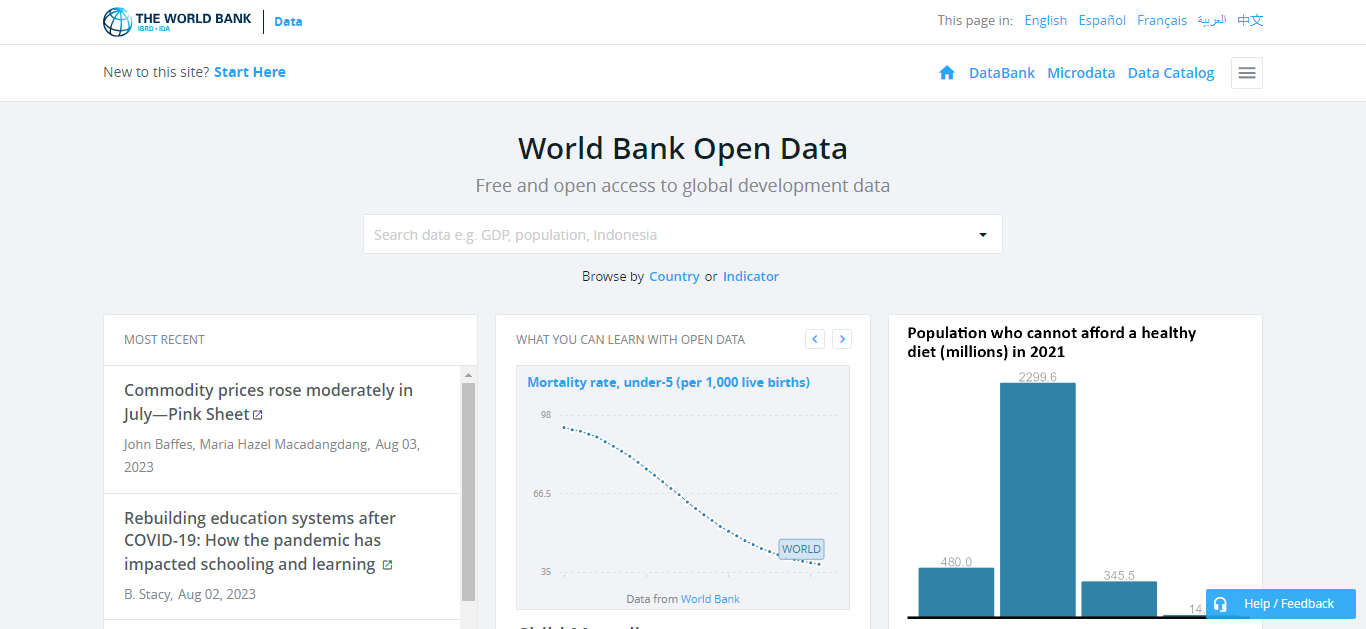Open the hamburger menu
The image size is (1366, 629).
[1246, 73]
